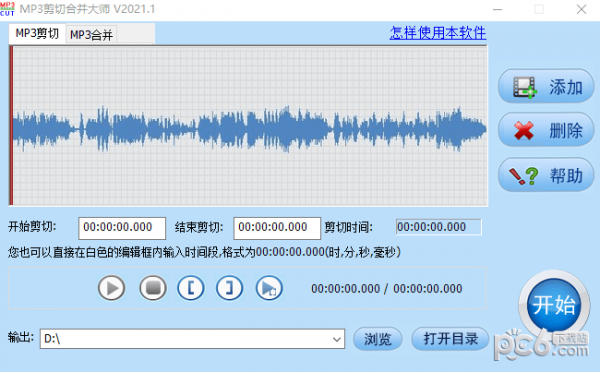Click the middle of the audio waveform
The height and width of the screenshot is (372, 600).
point(249,128)
